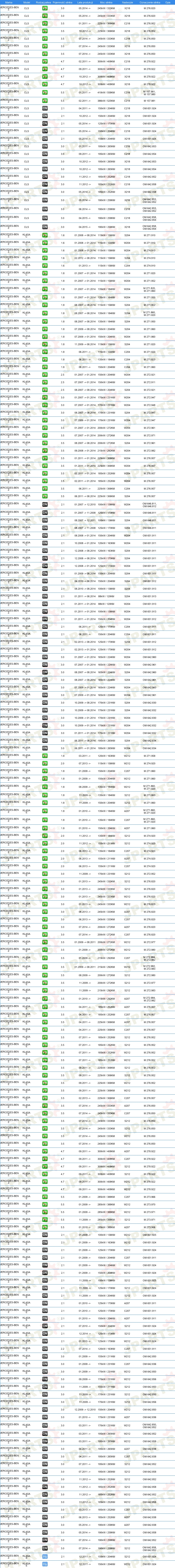Viewport: 175px width, 1568px height.
Task: Click the Marka column header
Action: pyautogui.click(x=9, y=2)
